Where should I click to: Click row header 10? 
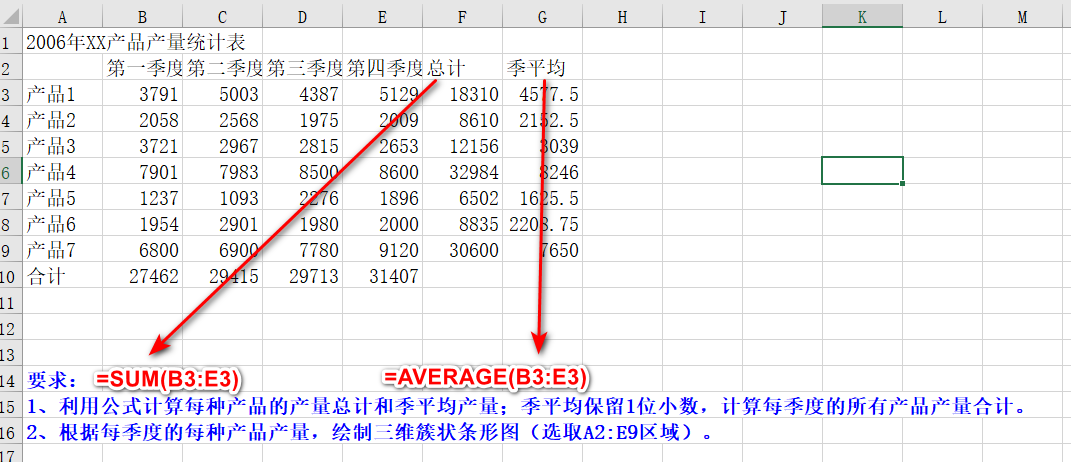click(x=11, y=277)
